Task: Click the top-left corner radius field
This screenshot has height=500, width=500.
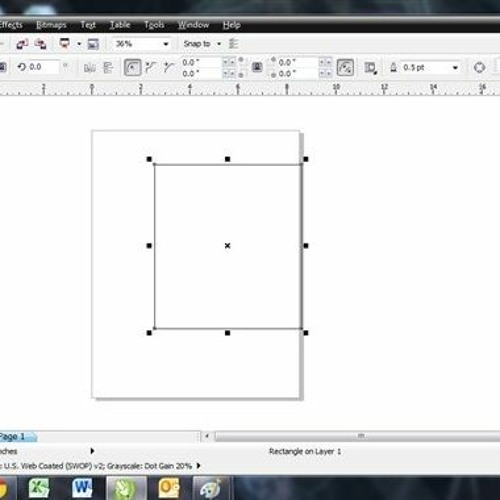Action: 201,62
